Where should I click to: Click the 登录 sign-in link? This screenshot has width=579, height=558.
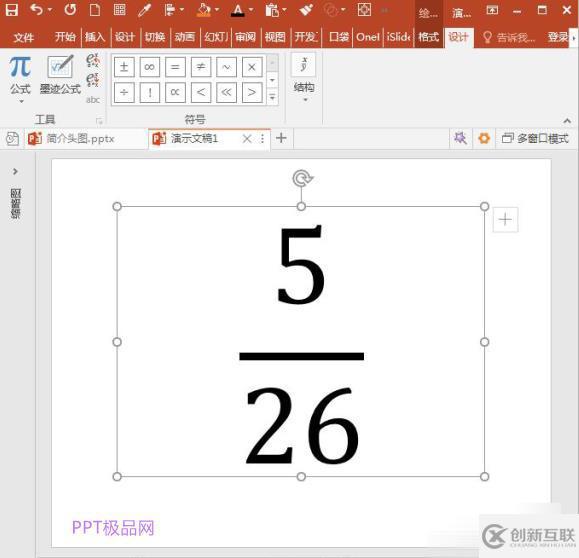[x=558, y=37]
